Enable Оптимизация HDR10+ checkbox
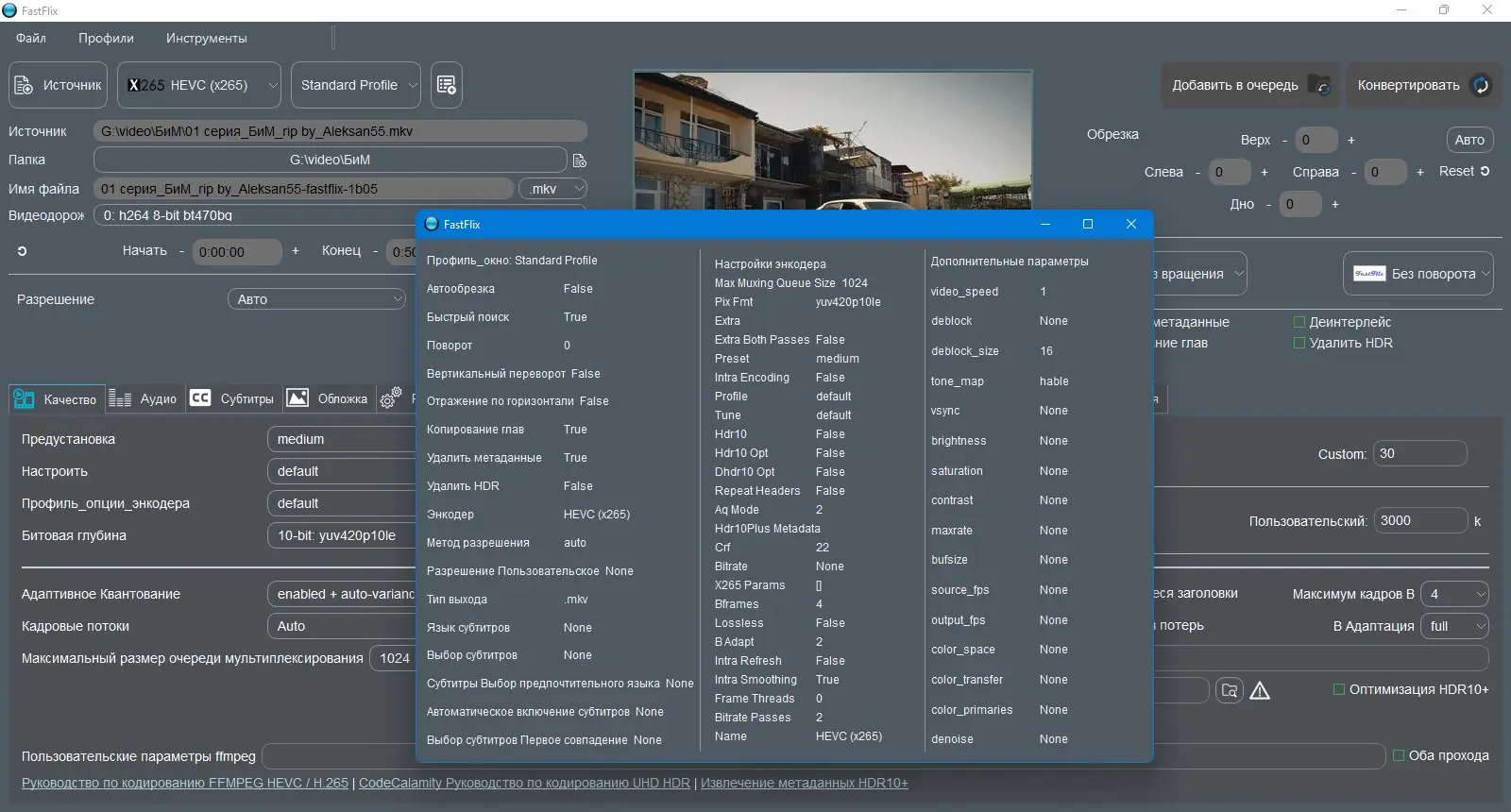This screenshot has height=812, width=1511. [x=1338, y=689]
